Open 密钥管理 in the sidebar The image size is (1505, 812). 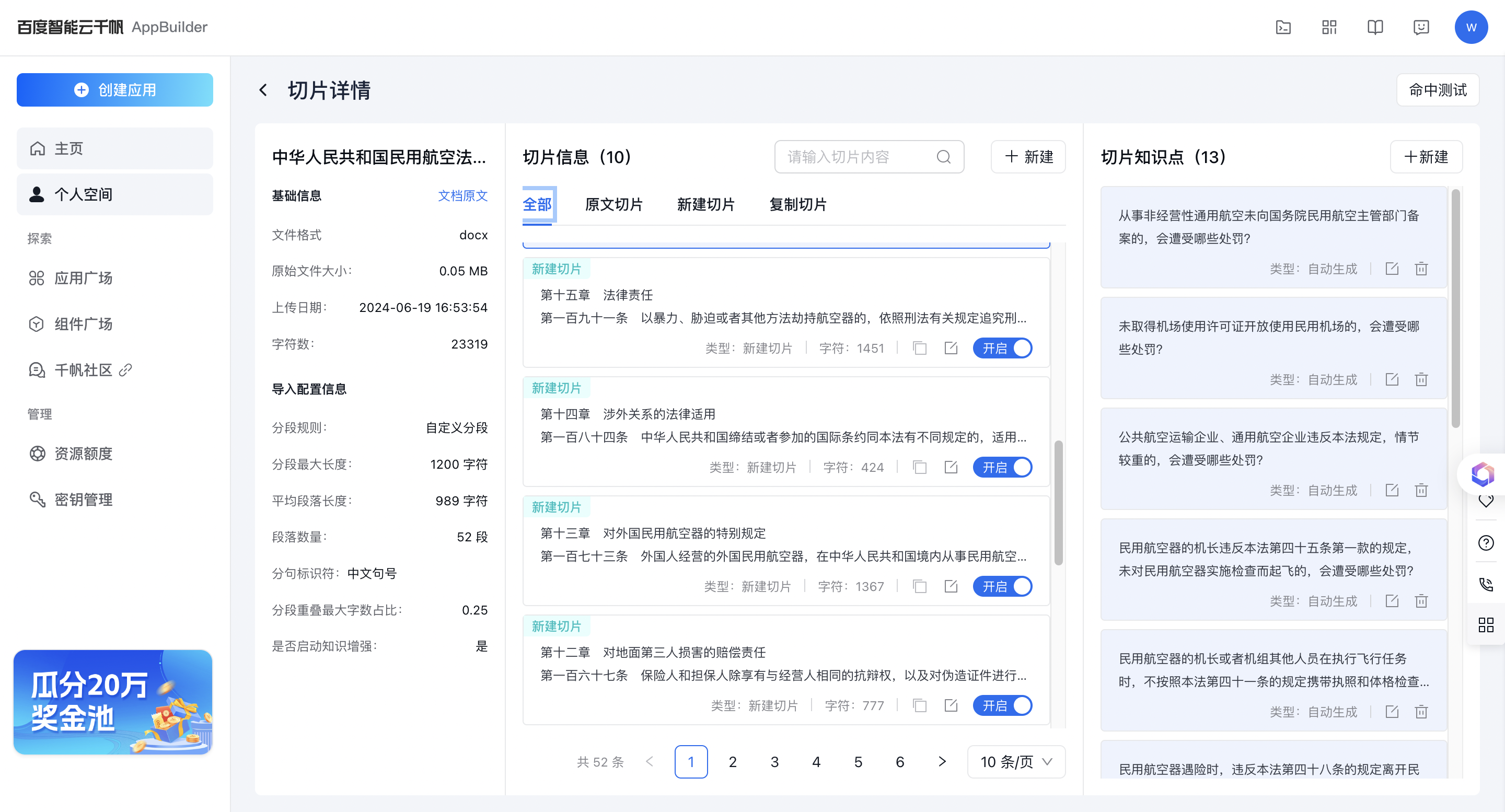pyautogui.click(x=114, y=500)
